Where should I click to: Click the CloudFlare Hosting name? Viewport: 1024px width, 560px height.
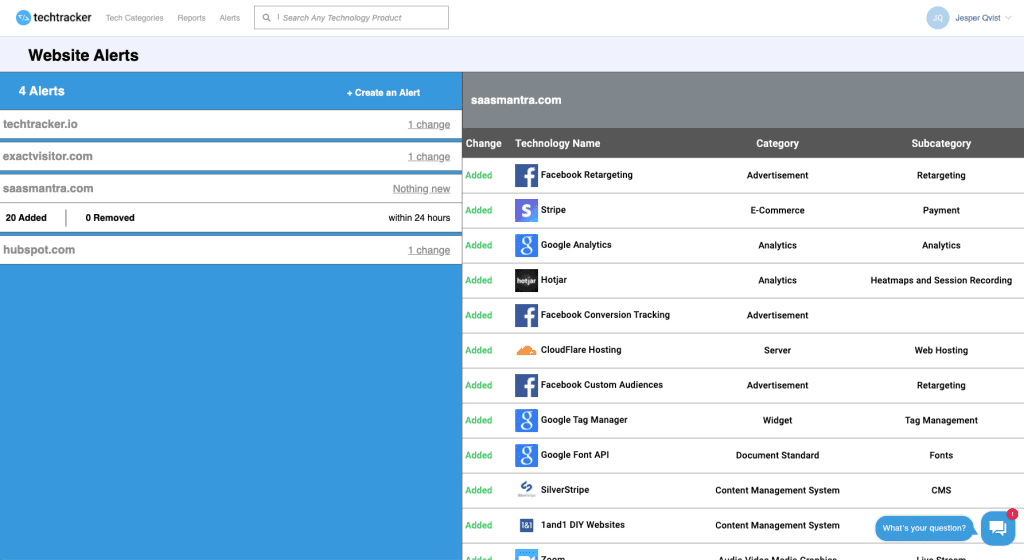[x=581, y=350]
